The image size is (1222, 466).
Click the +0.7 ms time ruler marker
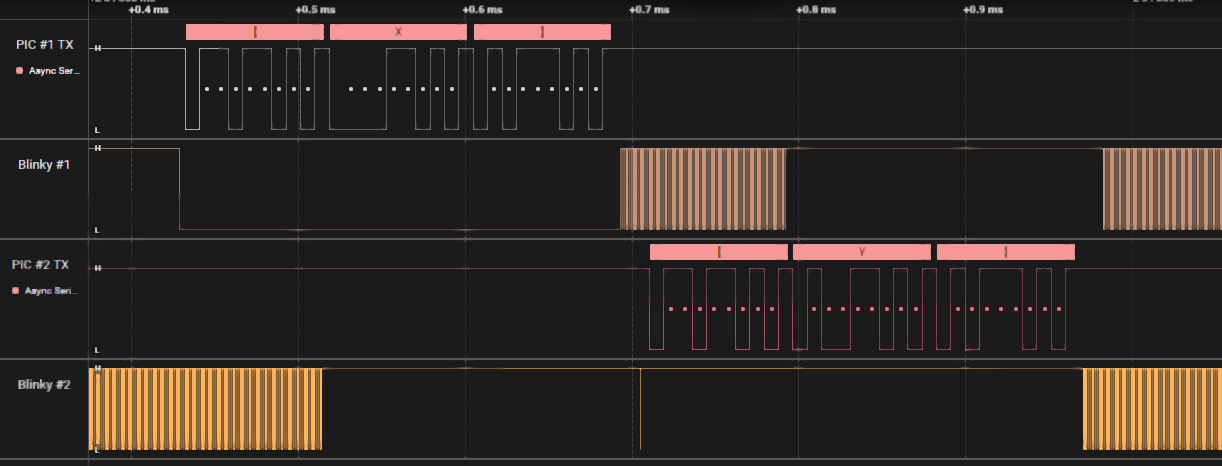coord(649,9)
